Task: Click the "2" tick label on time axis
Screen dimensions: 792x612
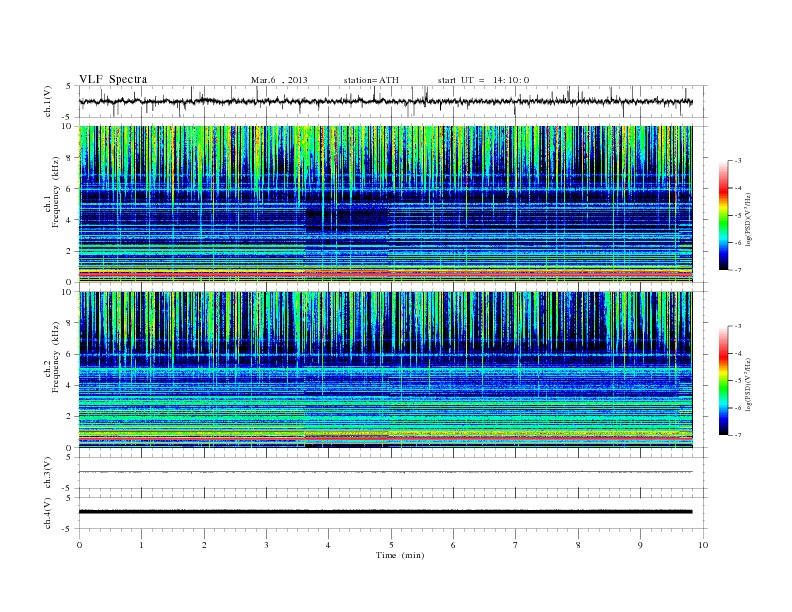Action: coord(204,545)
